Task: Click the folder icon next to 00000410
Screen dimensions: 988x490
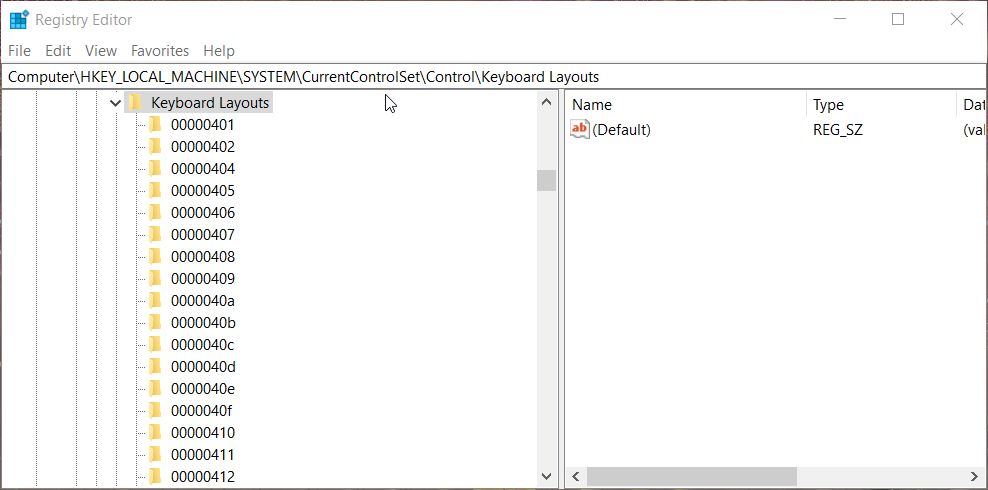Action: tap(155, 433)
